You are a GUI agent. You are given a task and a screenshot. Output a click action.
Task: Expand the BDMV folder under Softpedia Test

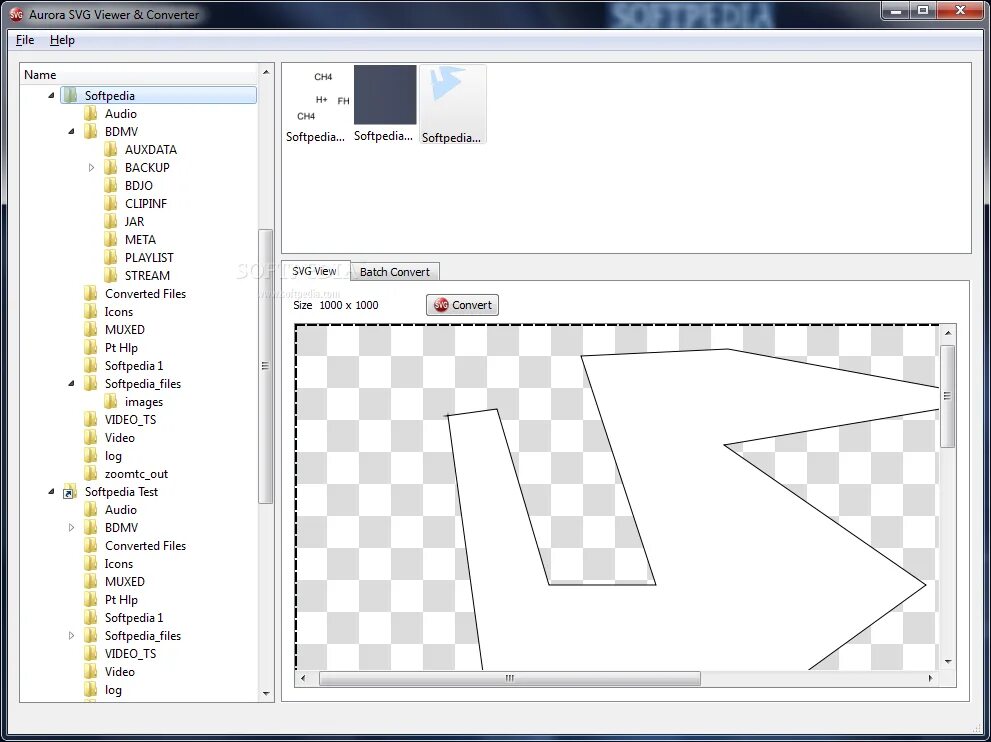tap(71, 528)
